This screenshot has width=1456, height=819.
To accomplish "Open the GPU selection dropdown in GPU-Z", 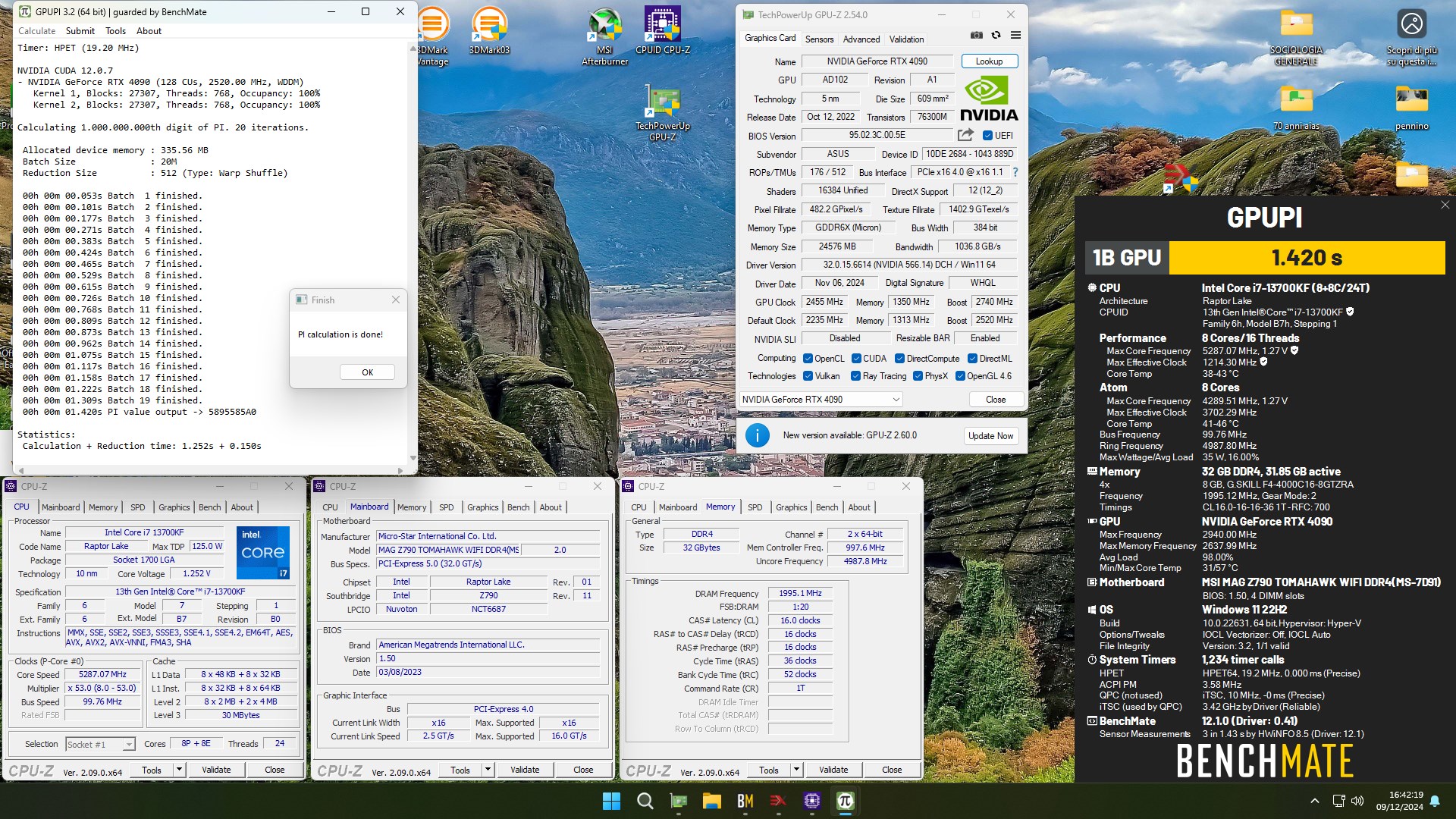I will coord(821,400).
